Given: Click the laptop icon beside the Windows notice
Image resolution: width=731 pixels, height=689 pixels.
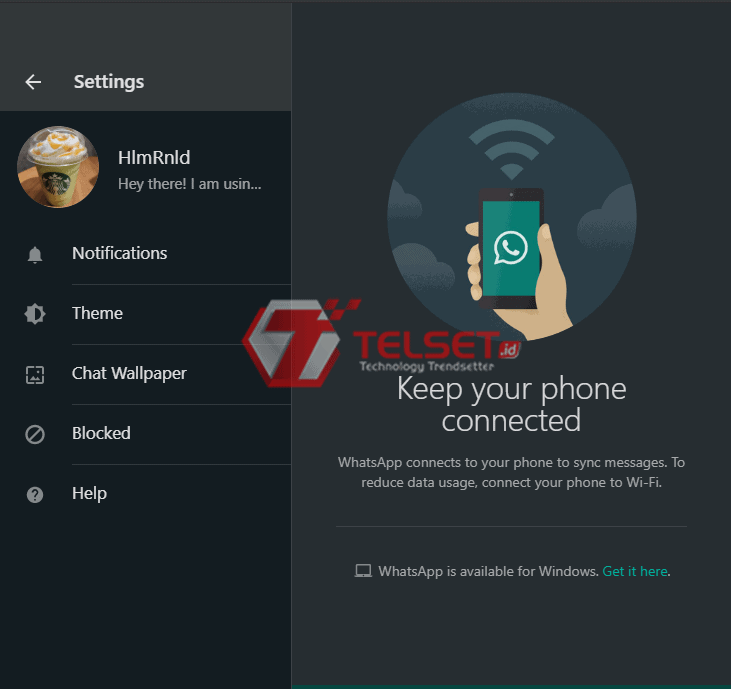Looking at the screenshot, I should coord(363,571).
